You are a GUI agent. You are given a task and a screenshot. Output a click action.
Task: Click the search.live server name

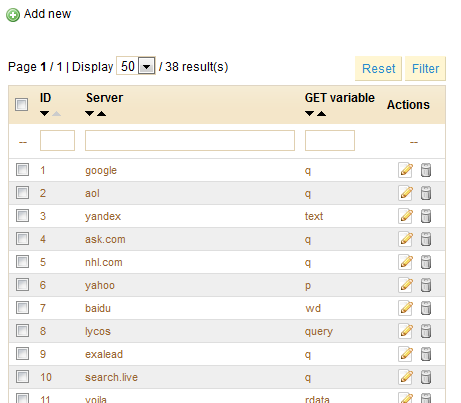111,377
